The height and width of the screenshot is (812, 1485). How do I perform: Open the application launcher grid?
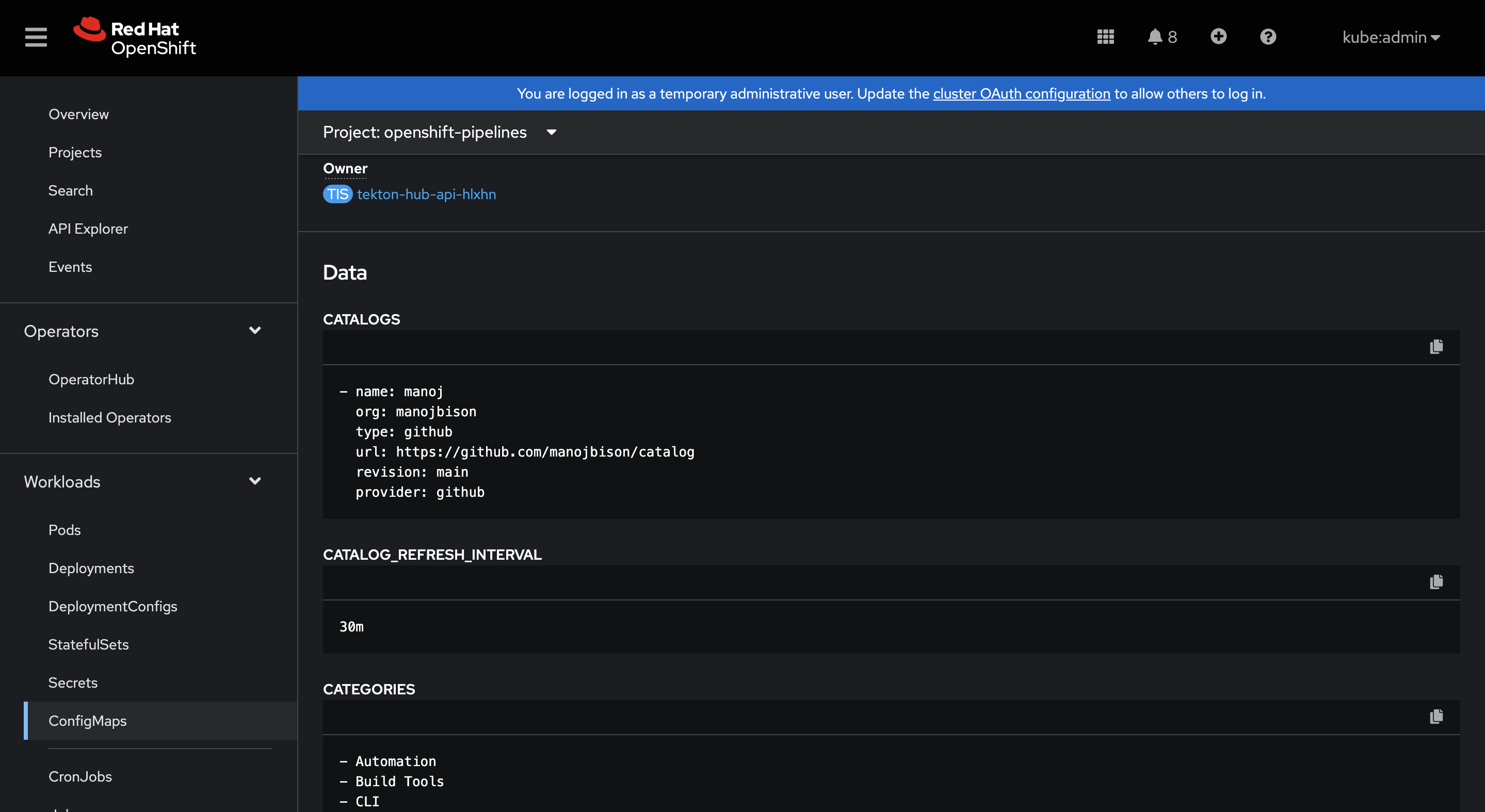point(1105,36)
